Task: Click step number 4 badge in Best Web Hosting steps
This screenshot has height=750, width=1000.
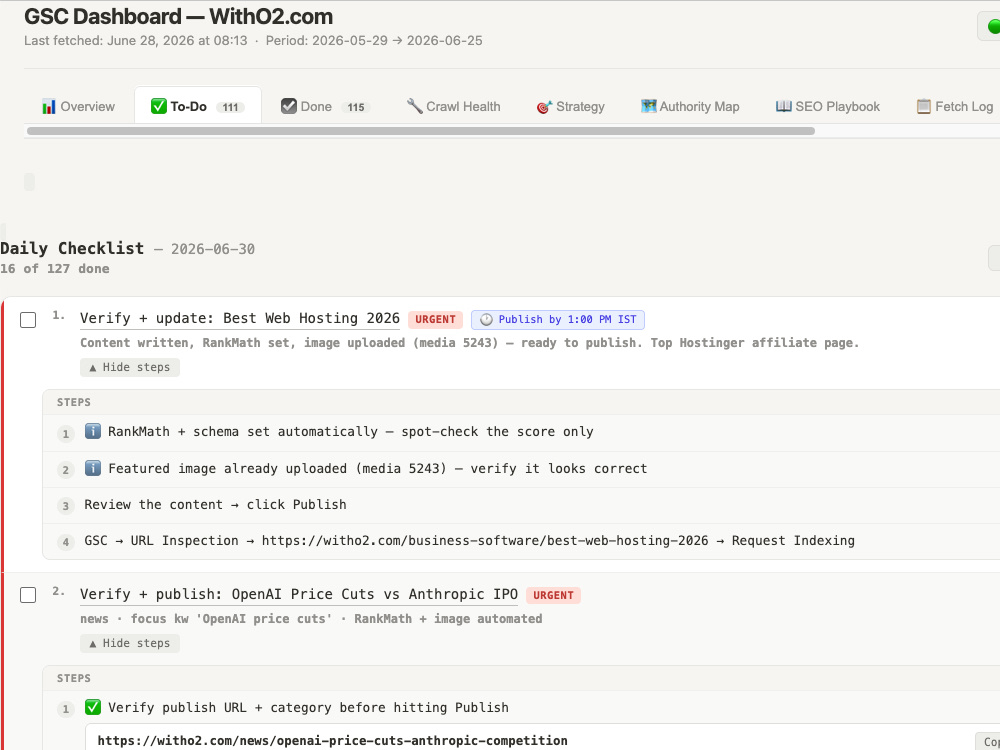Action: [x=66, y=542]
